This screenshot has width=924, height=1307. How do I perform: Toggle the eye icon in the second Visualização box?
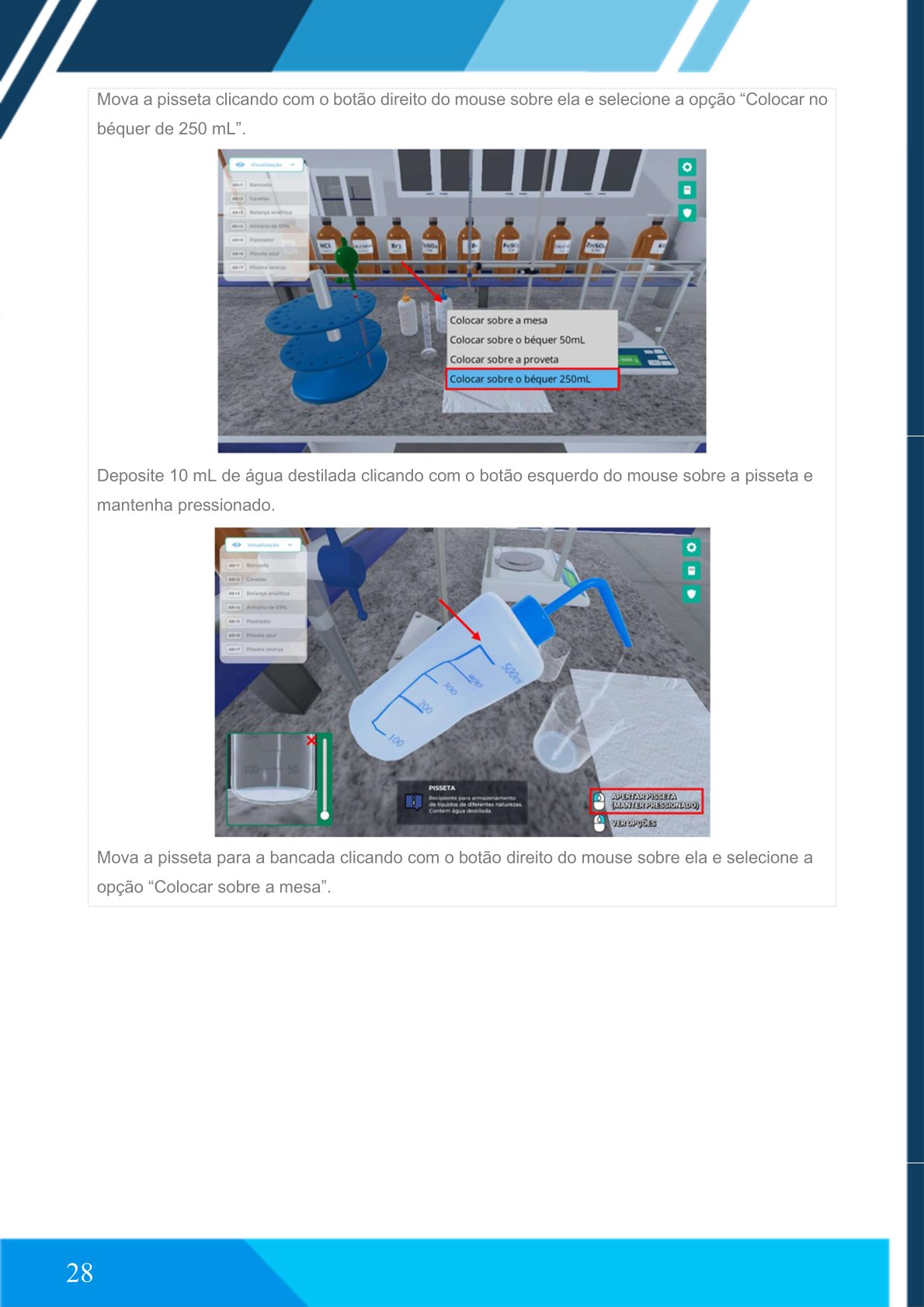tap(237, 545)
